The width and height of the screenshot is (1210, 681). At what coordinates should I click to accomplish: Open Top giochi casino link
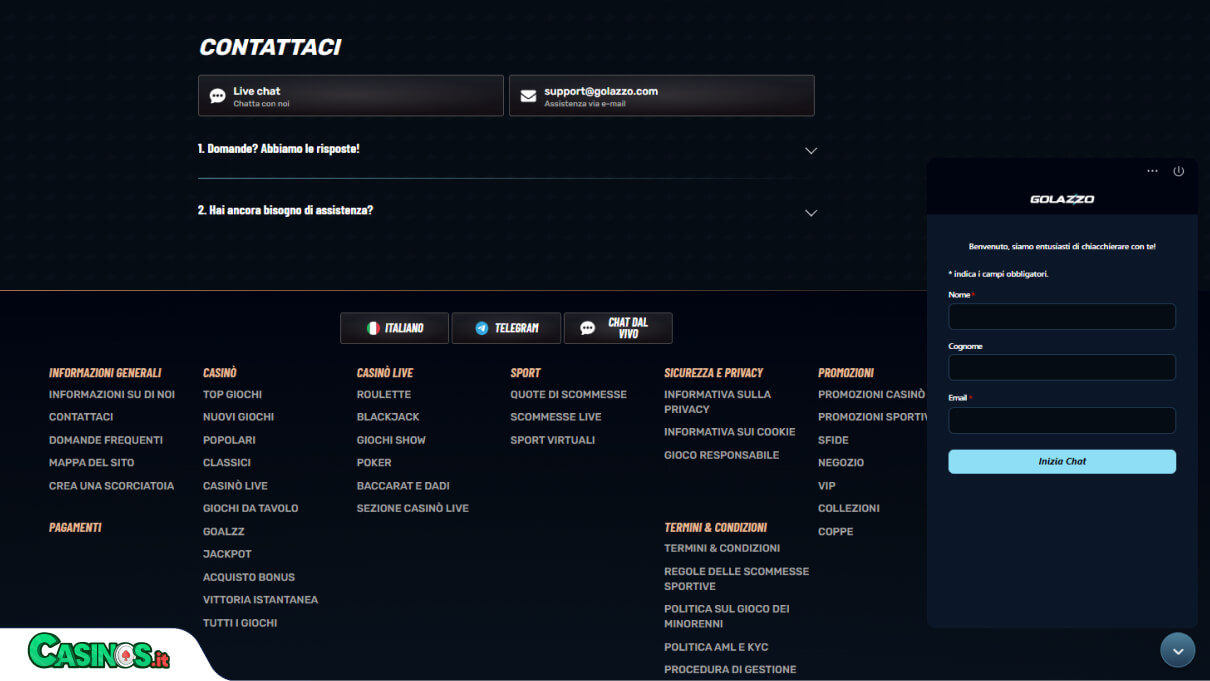pyautogui.click(x=232, y=395)
